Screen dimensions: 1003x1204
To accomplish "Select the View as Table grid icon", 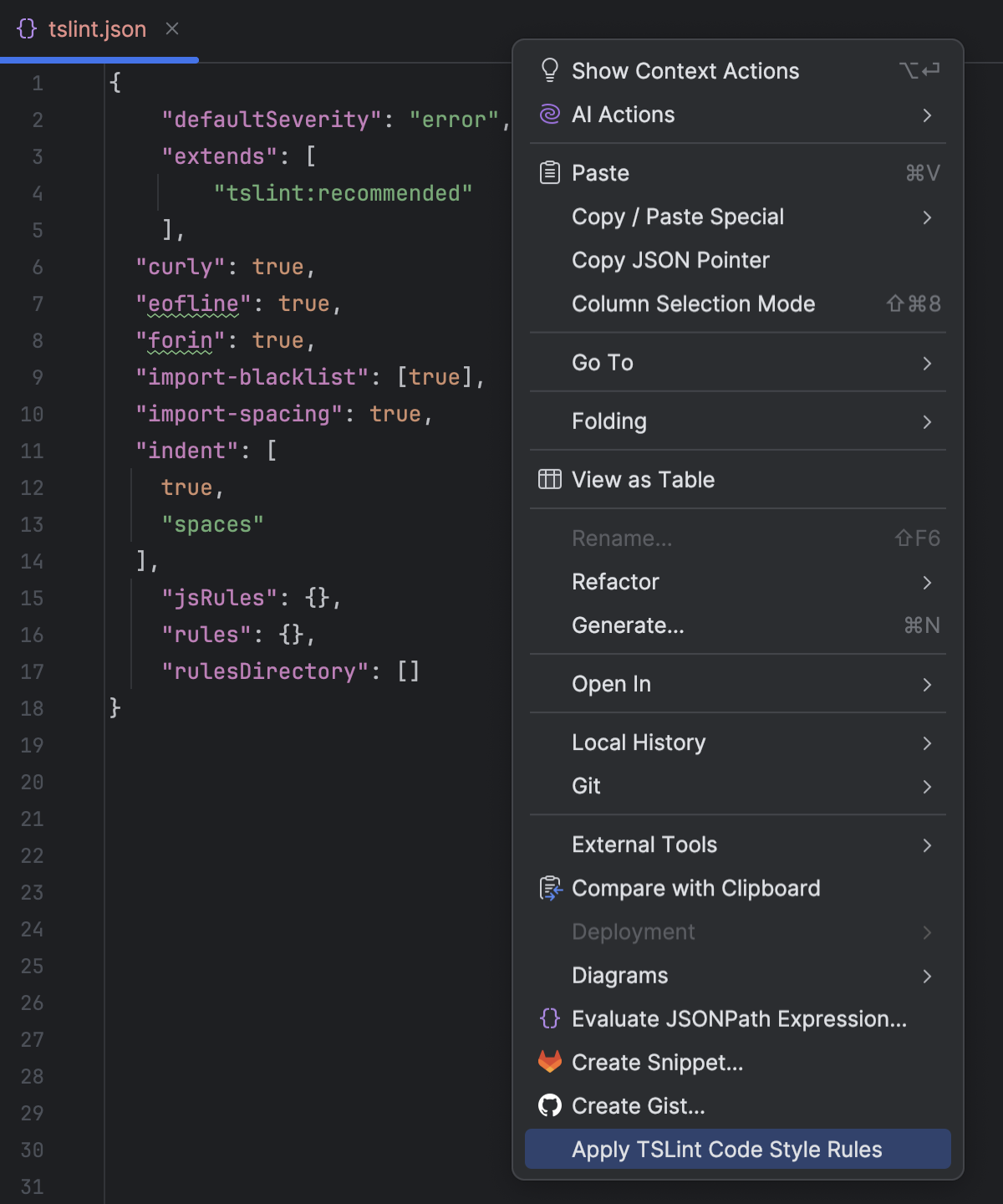I will pyautogui.click(x=549, y=480).
